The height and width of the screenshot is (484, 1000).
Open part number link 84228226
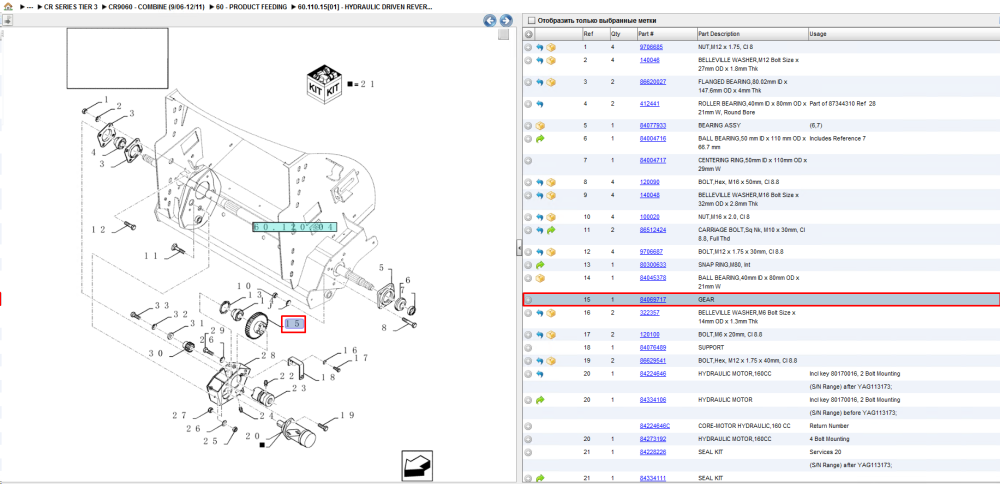[x=652, y=452]
